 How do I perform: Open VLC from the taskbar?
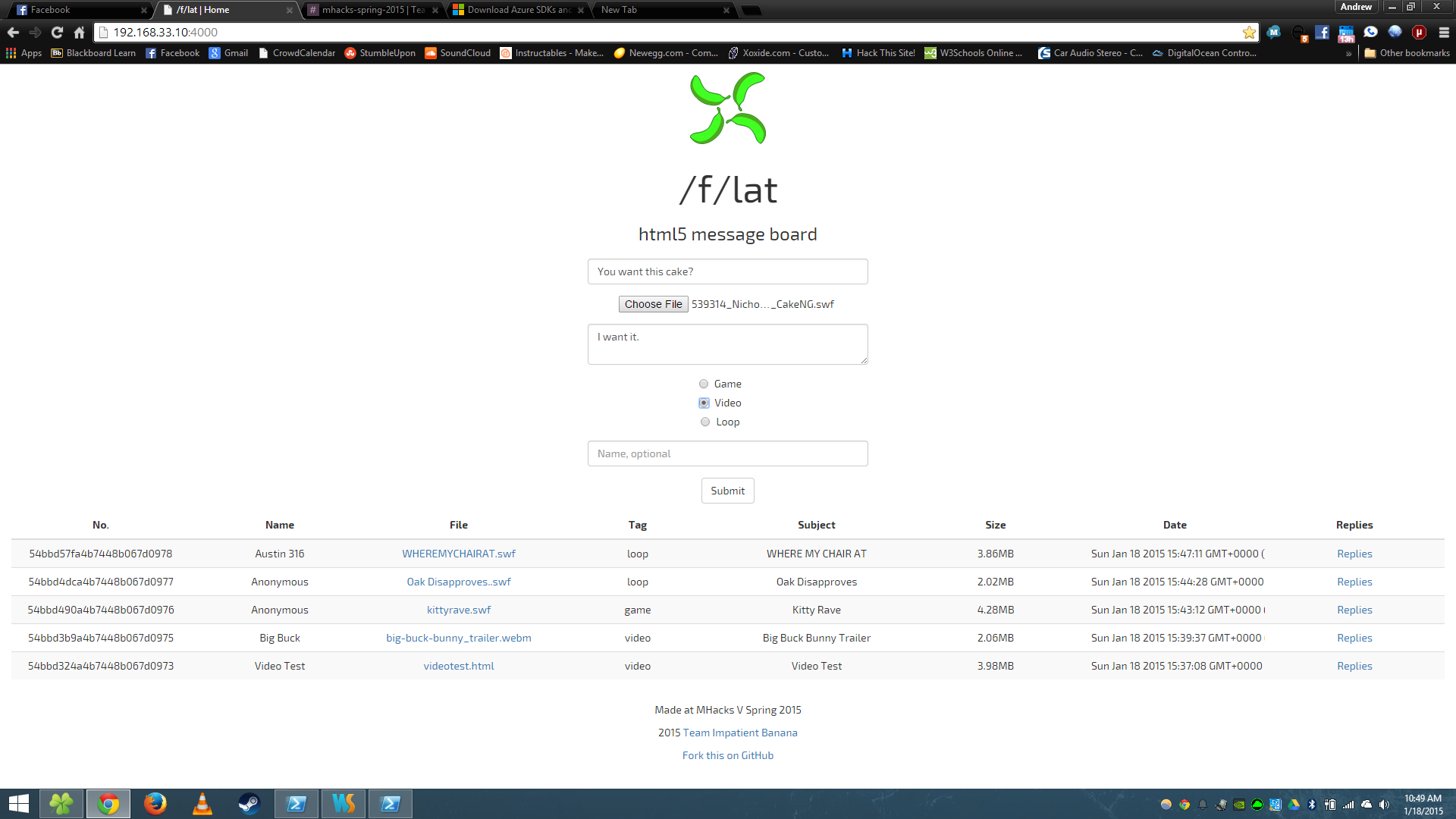click(202, 803)
